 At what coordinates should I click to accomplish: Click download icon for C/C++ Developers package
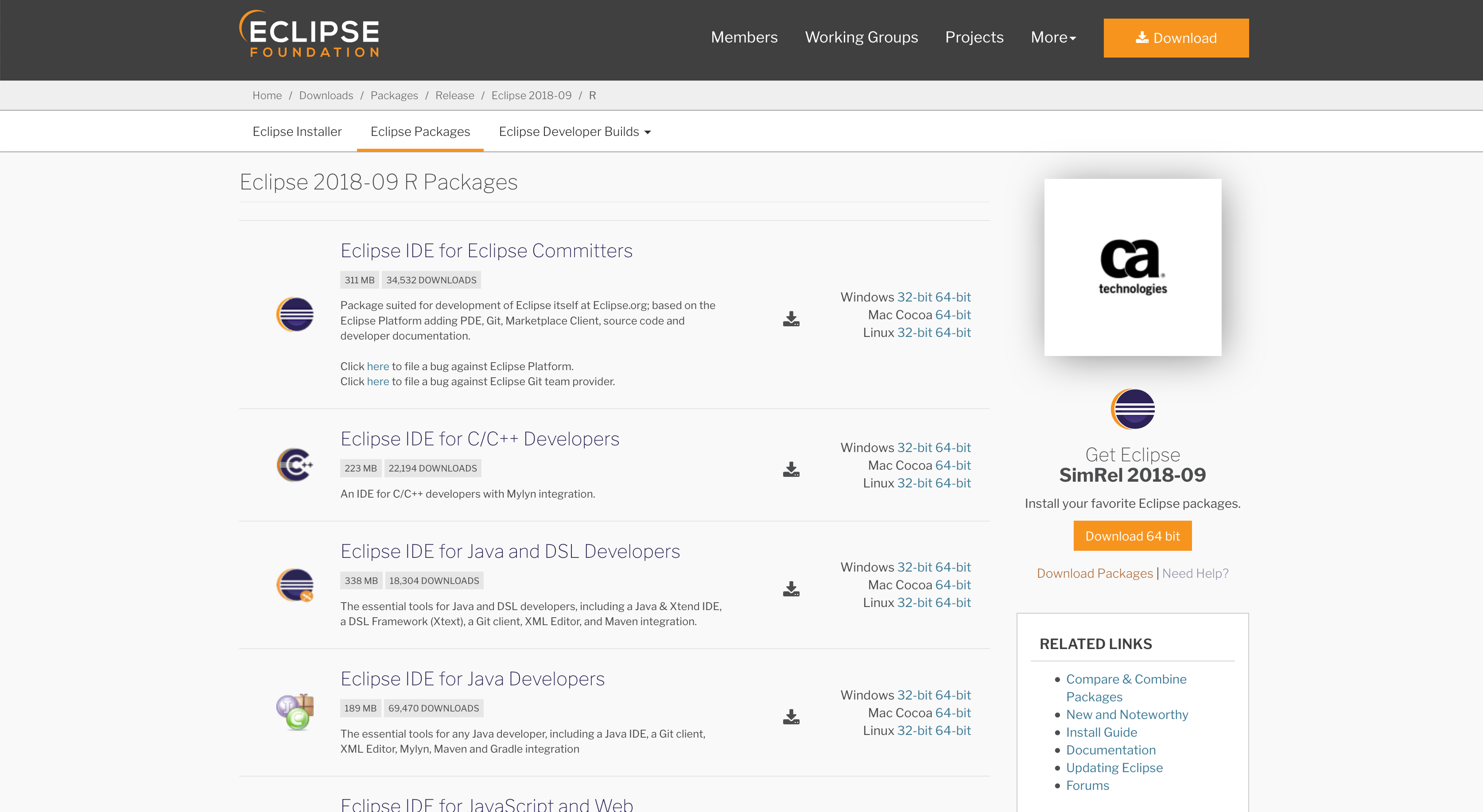point(791,469)
